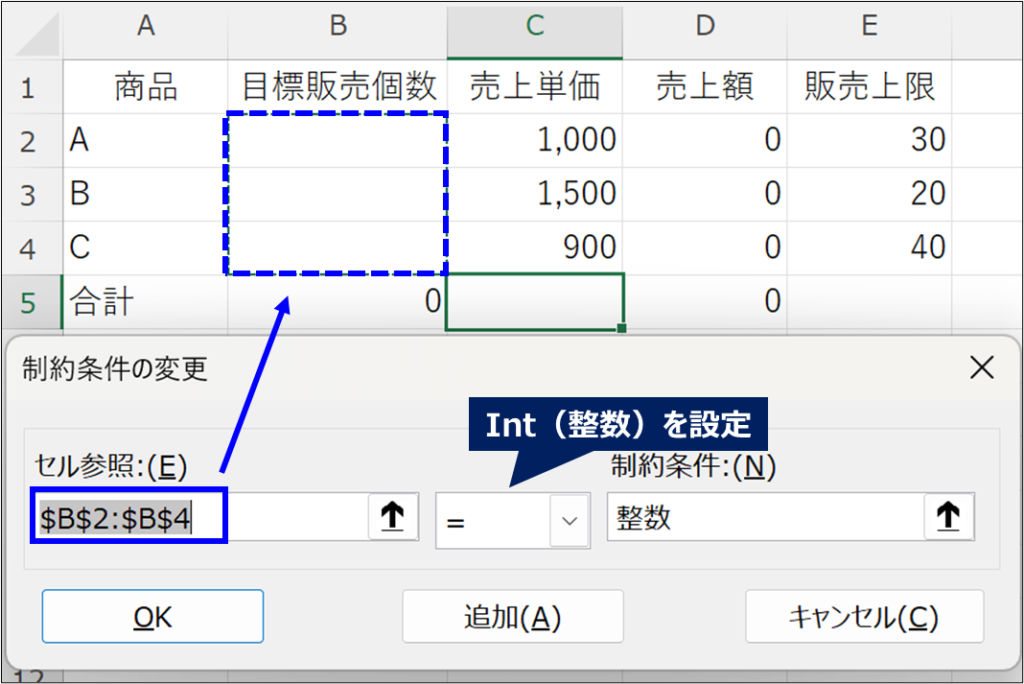Click the 追加(A) button
1024x684 pixels.
pyautogui.click(x=512, y=617)
